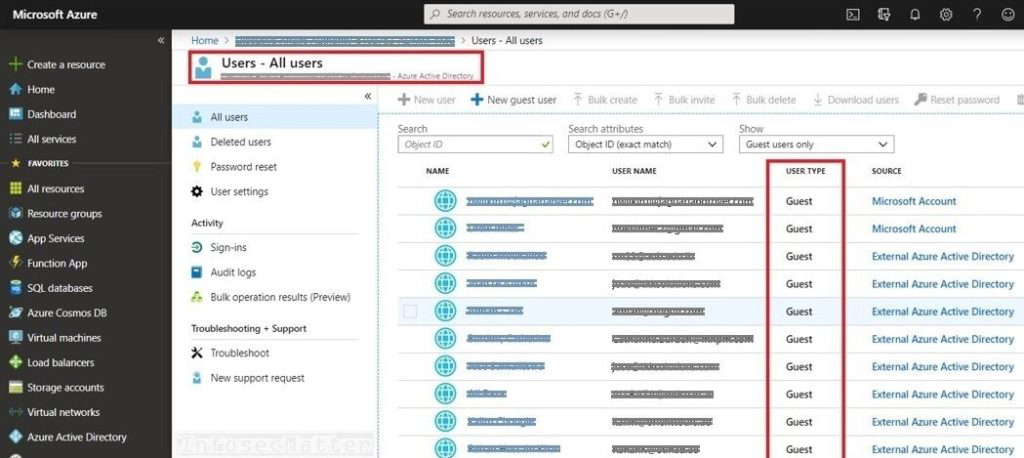
Task: Open the Search attributes dropdown
Action: tap(645, 144)
